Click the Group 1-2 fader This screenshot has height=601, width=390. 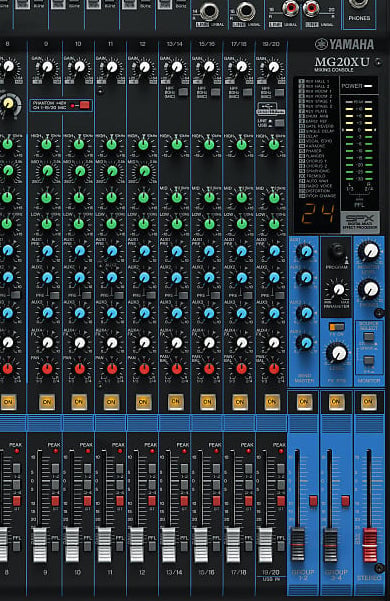[x=298, y=545]
